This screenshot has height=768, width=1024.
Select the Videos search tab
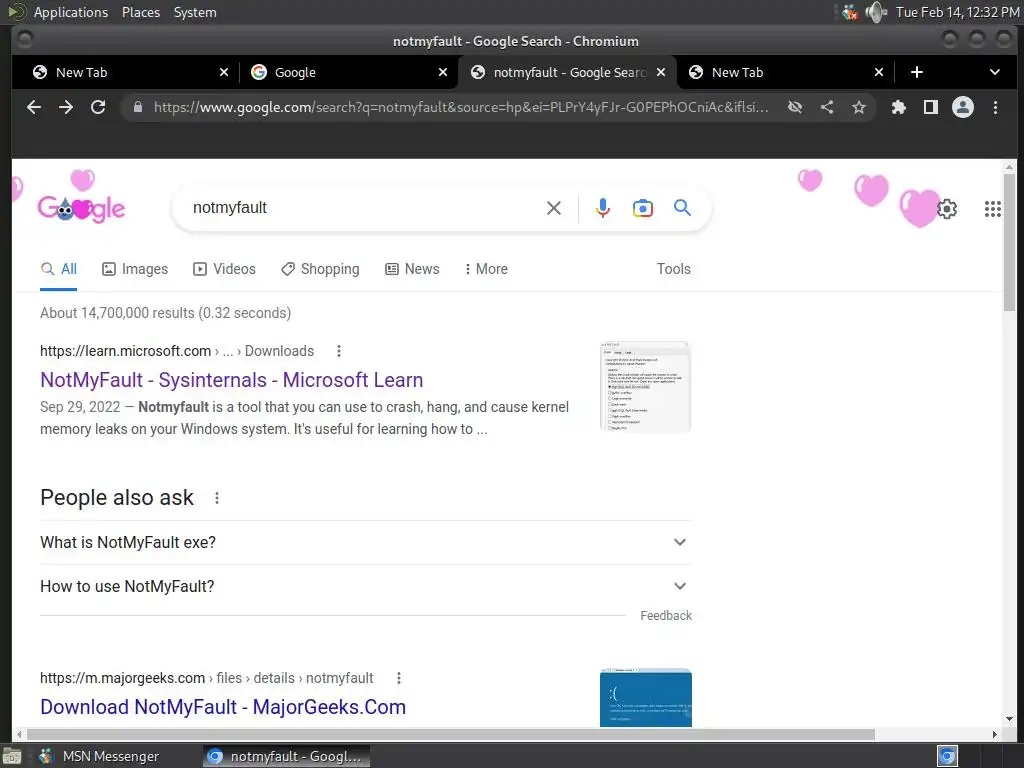pyautogui.click(x=224, y=269)
